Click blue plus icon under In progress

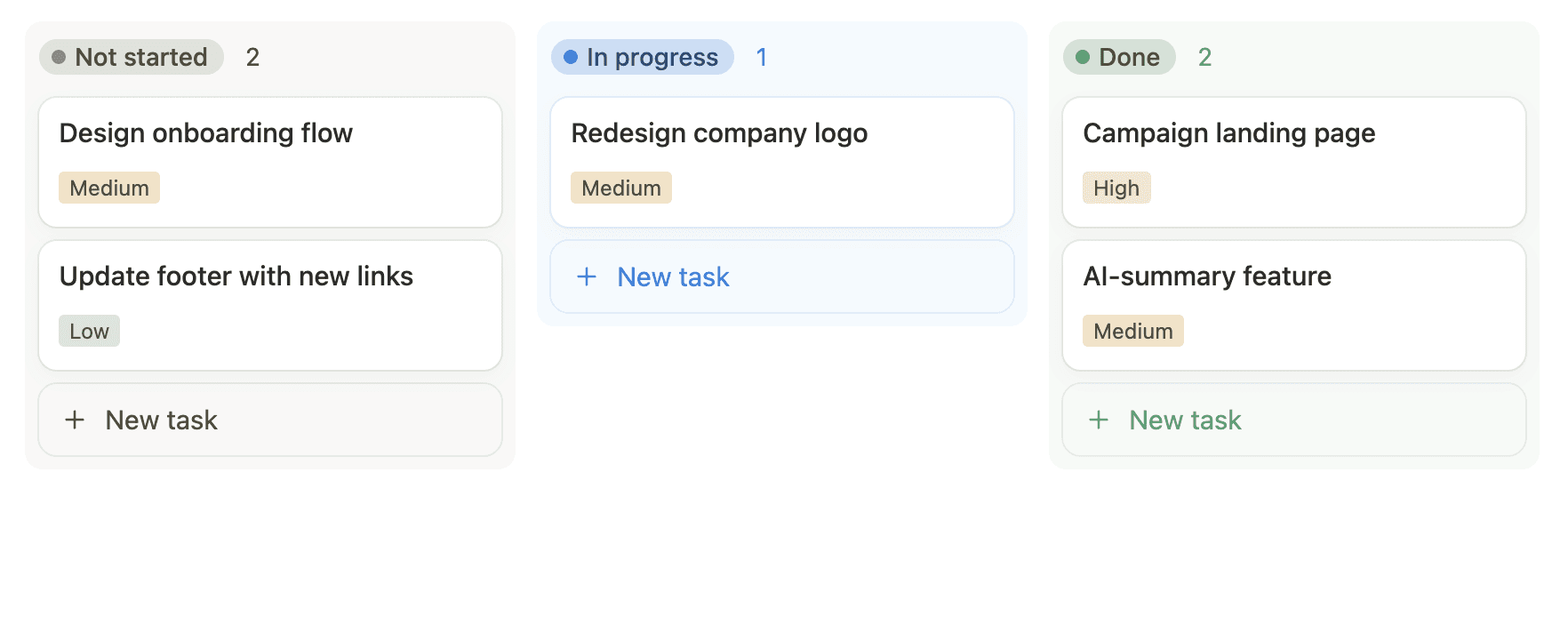click(x=587, y=276)
